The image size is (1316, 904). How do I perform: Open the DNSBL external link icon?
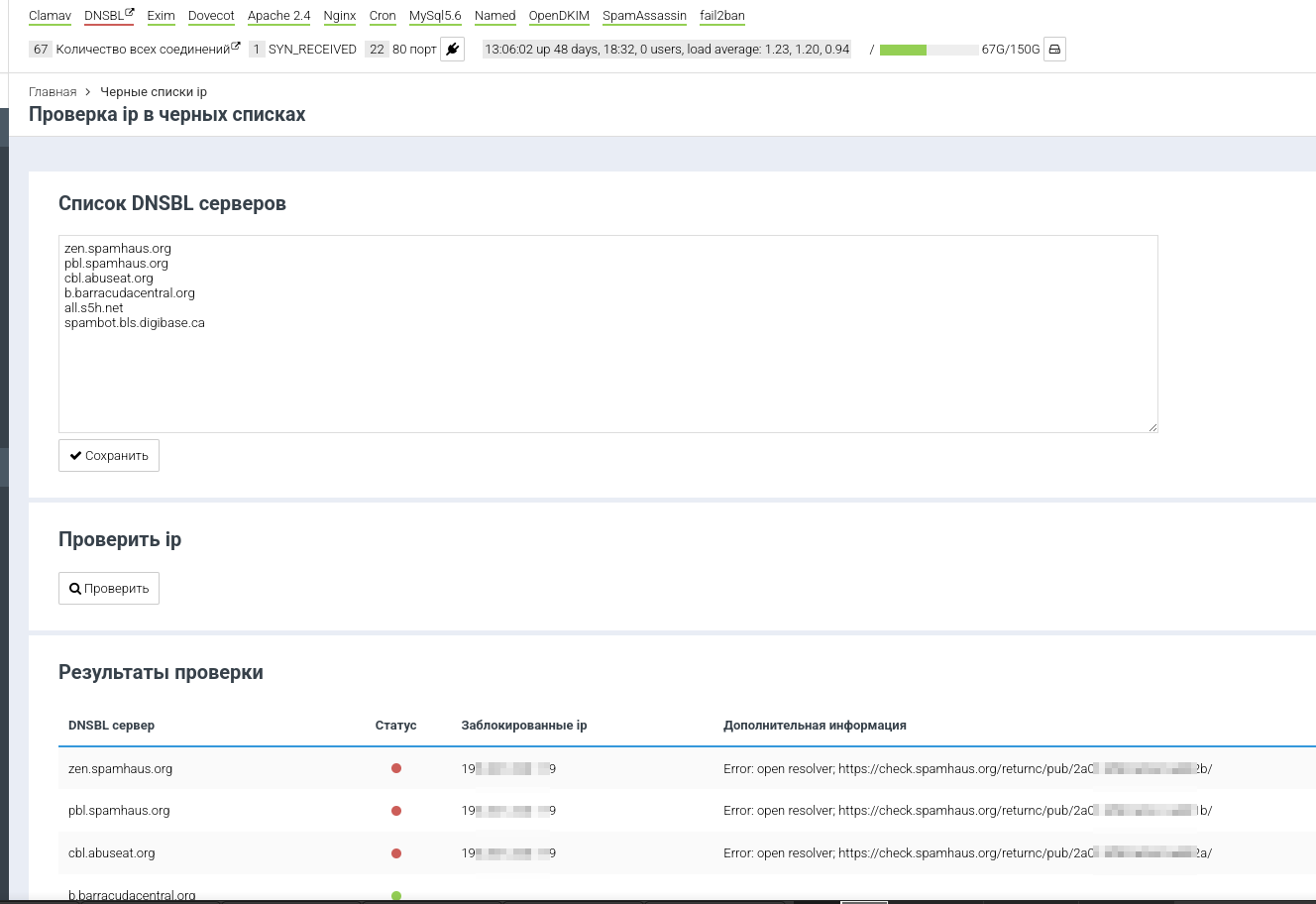click(130, 13)
